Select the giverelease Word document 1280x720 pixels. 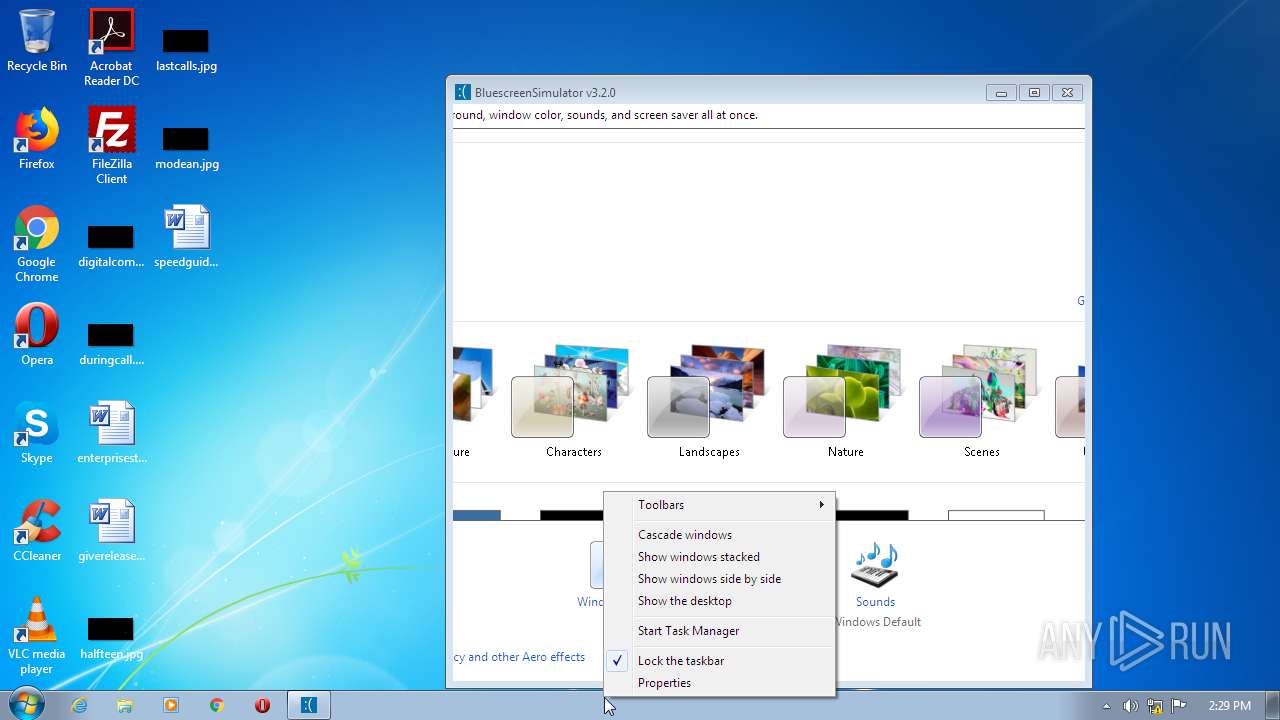(111, 530)
